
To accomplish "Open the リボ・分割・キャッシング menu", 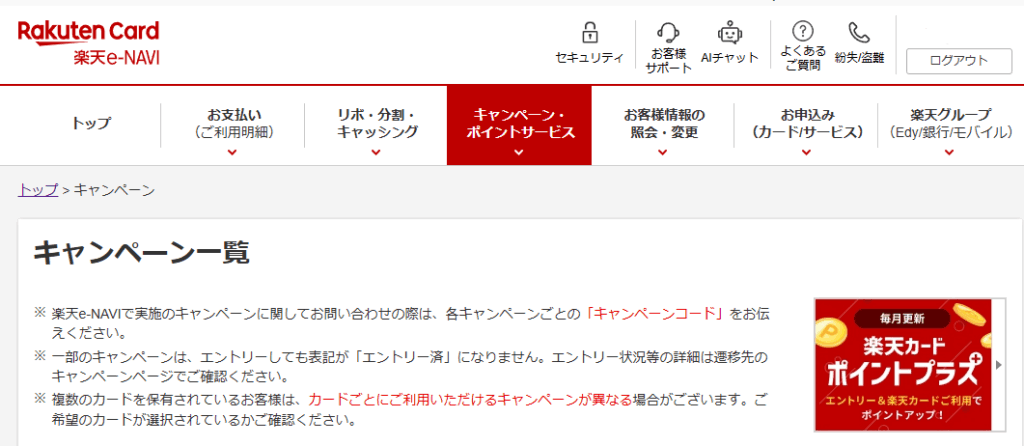I will coord(376,124).
